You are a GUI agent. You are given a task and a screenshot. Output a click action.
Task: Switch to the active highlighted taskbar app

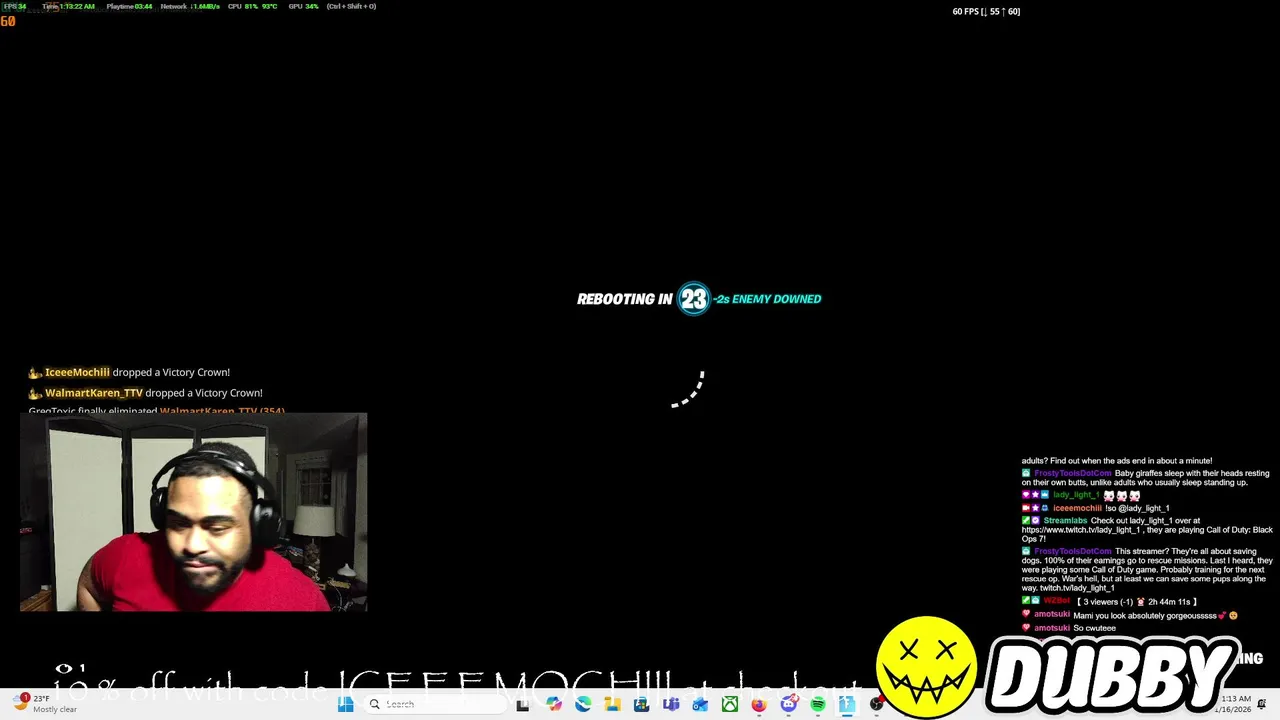tap(847, 704)
